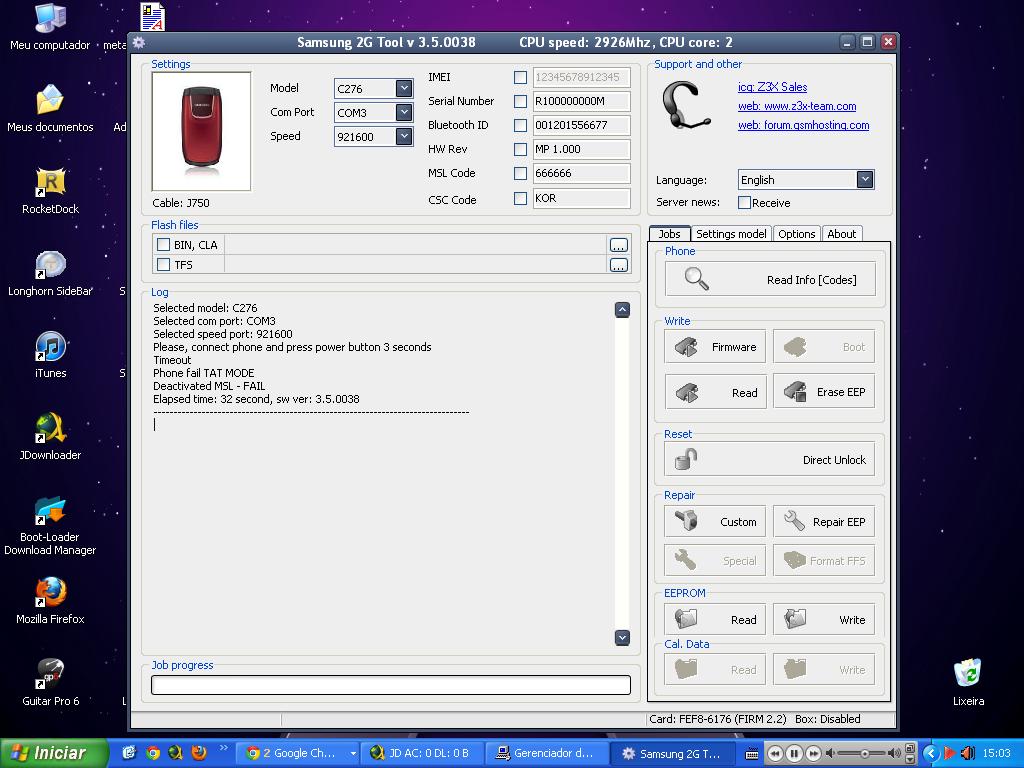Click the Serial Number input field
Screen dimensions: 1024x768
click(581, 101)
